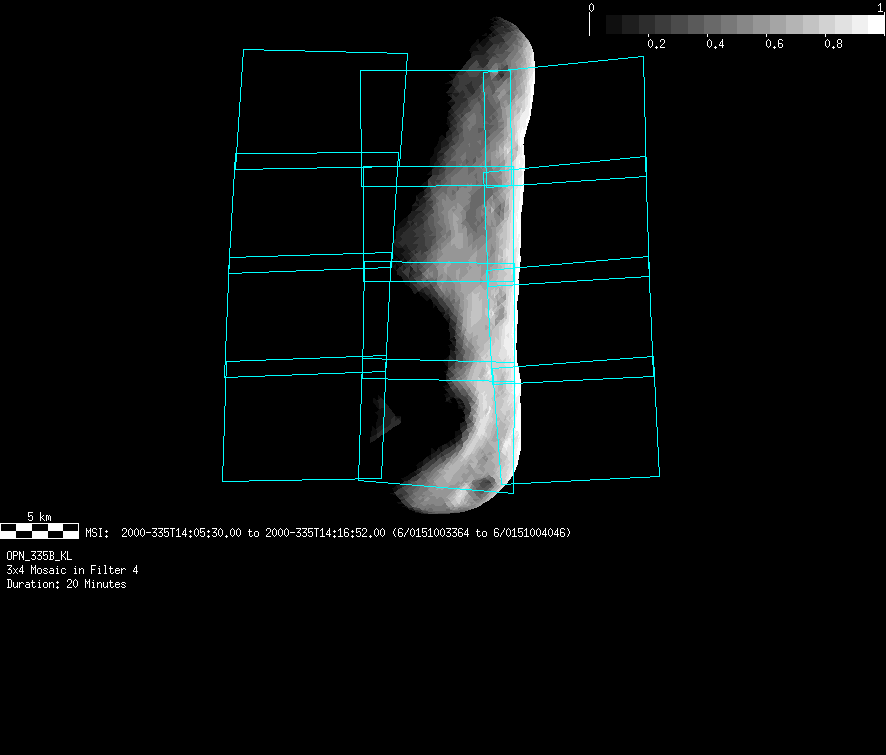
Task: Click the top tip of the asteroid
Action: [510, 22]
